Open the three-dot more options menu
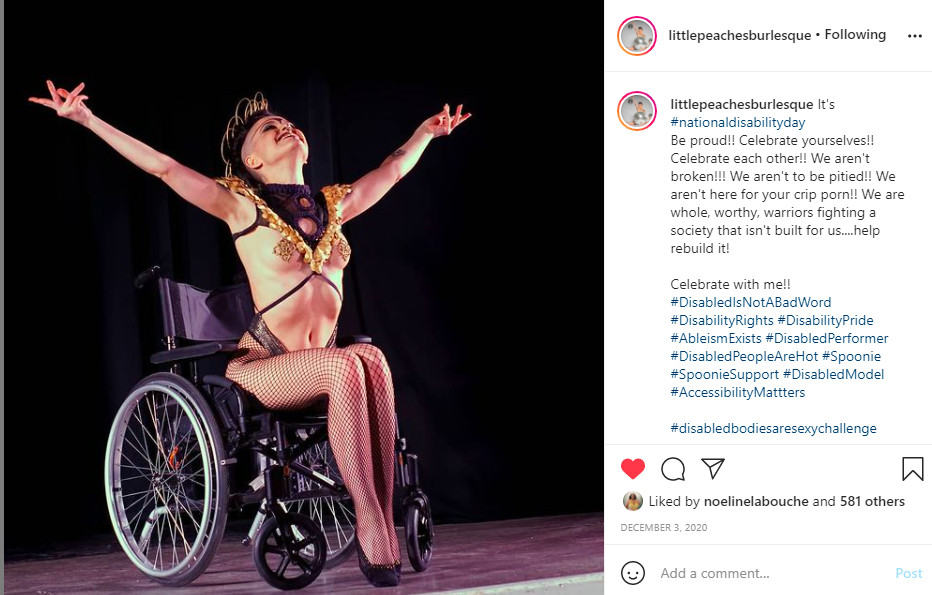932x595 pixels. point(915,36)
